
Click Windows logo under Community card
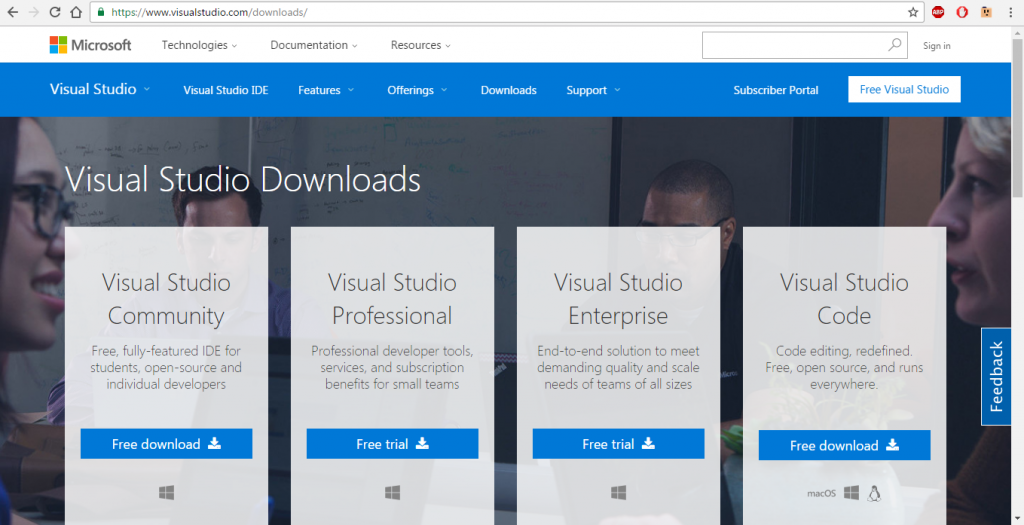point(167,492)
